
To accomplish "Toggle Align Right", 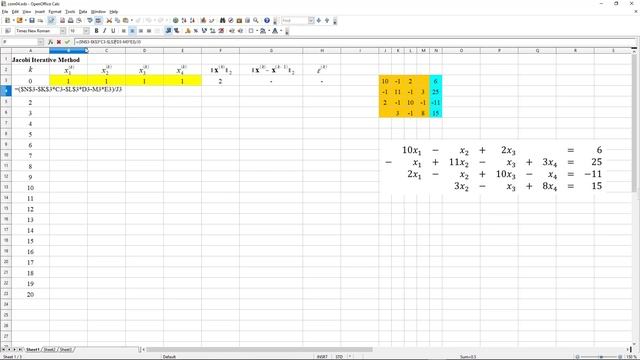I will coord(141,31).
